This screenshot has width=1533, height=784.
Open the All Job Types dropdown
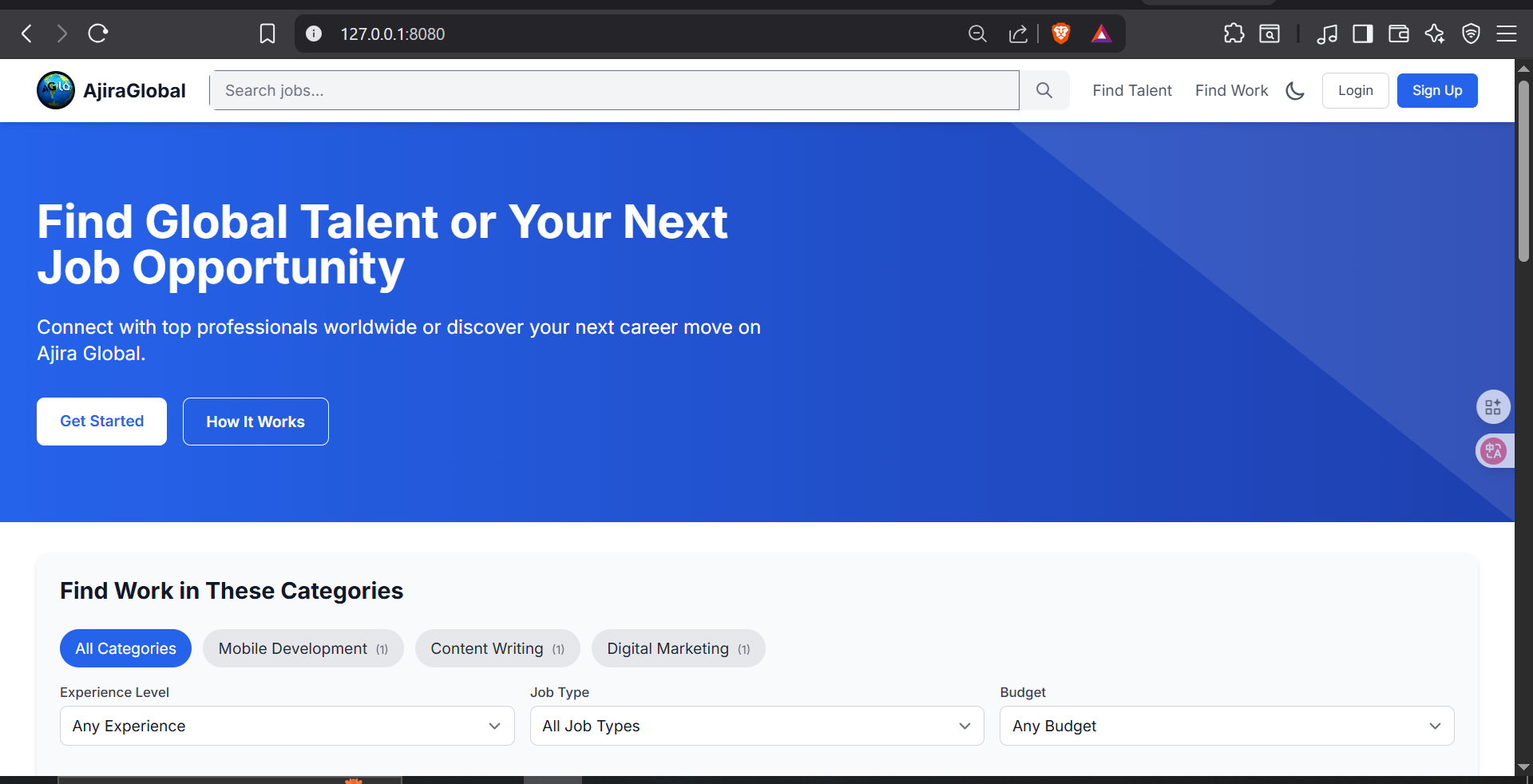click(756, 726)
